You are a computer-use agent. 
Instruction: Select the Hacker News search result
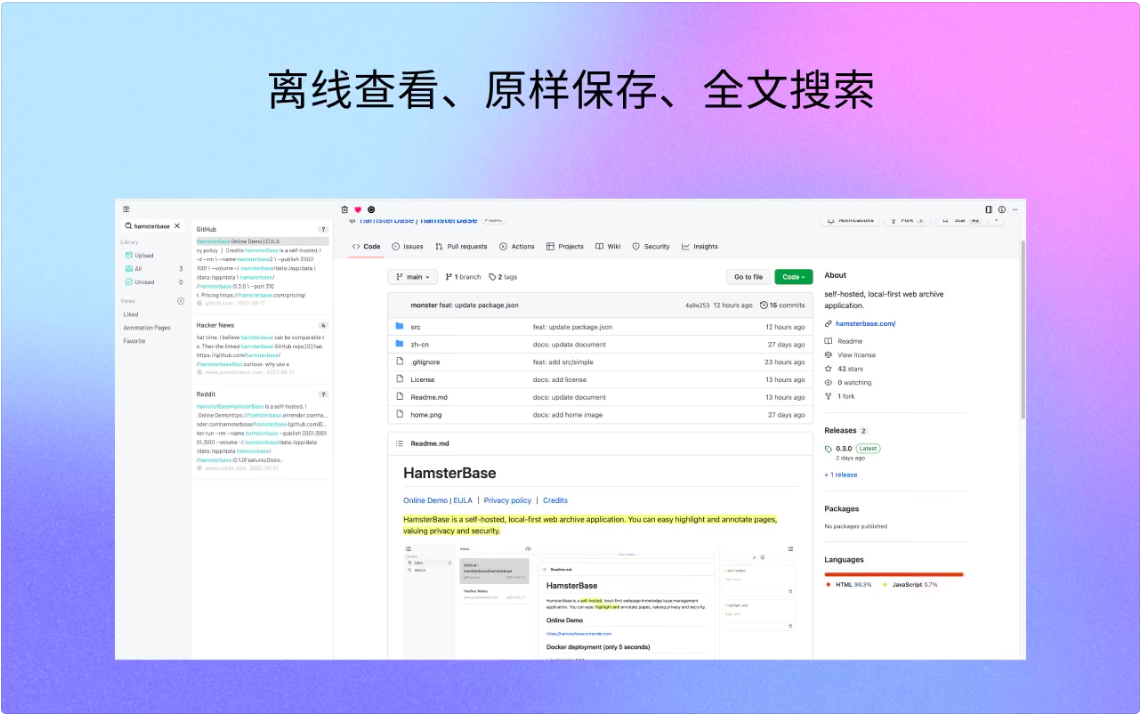262,349
